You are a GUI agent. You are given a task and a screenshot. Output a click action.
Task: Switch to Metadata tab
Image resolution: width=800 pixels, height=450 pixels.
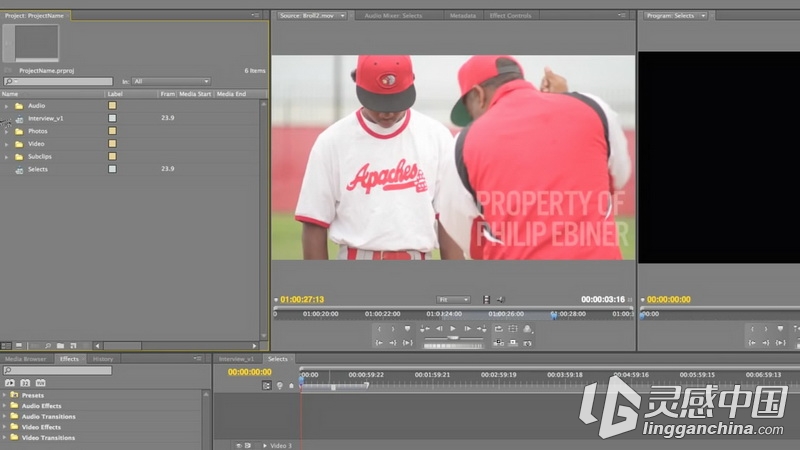click(463, 16)
